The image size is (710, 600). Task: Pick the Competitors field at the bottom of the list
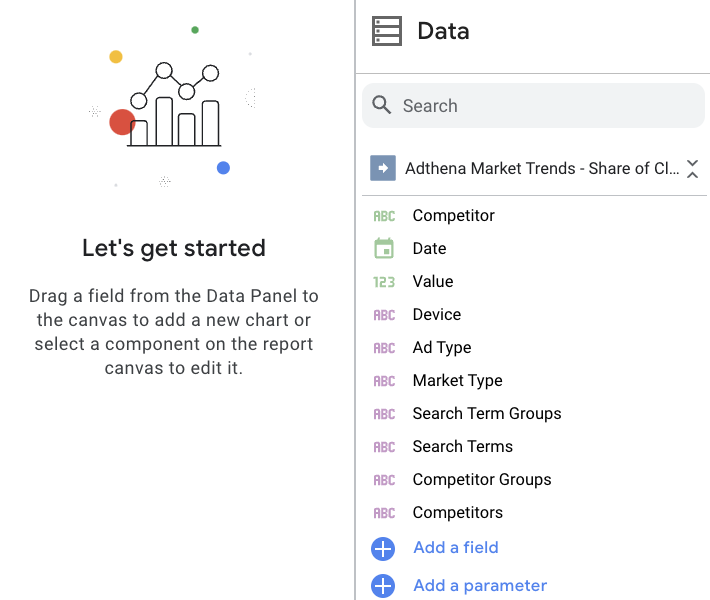457,513
